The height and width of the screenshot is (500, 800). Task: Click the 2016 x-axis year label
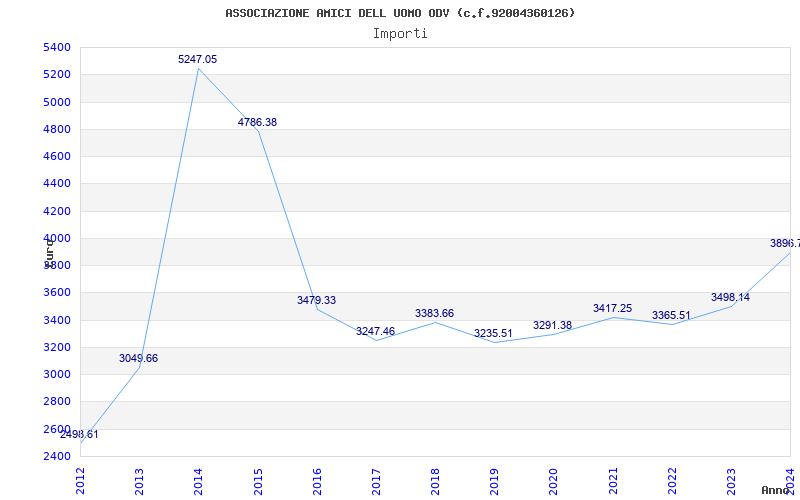pos(317,481)
